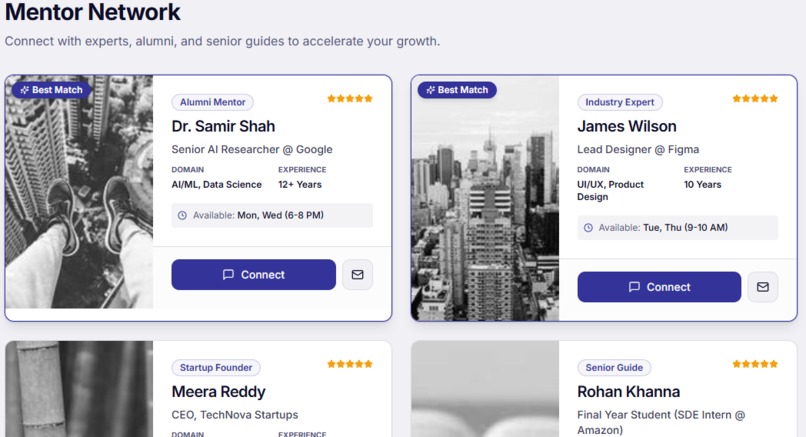The width and height of the screenshot is (806, 437).
Task: Connect with Dr. Samir Shah
Action: [x=253, y=275]
